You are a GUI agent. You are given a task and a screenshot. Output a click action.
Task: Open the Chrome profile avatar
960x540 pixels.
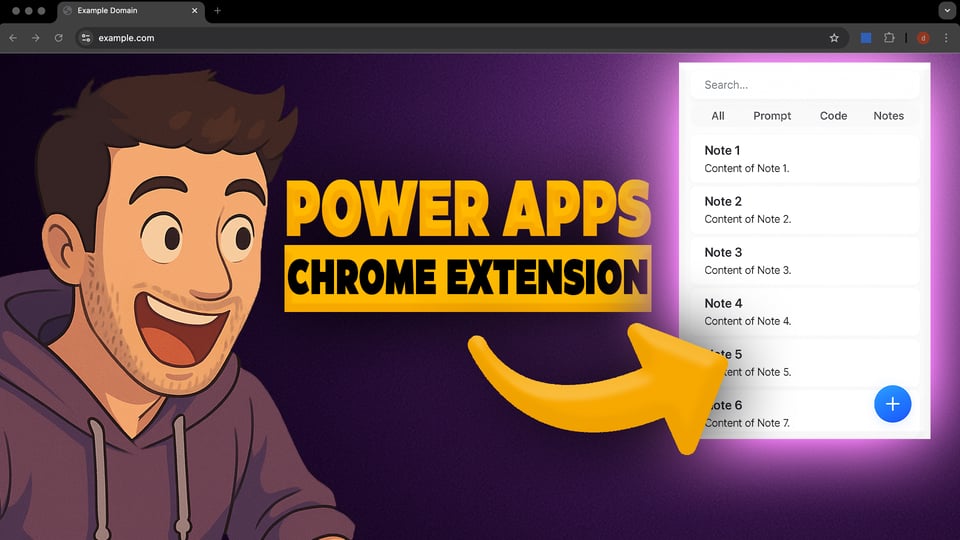(923, 38)
